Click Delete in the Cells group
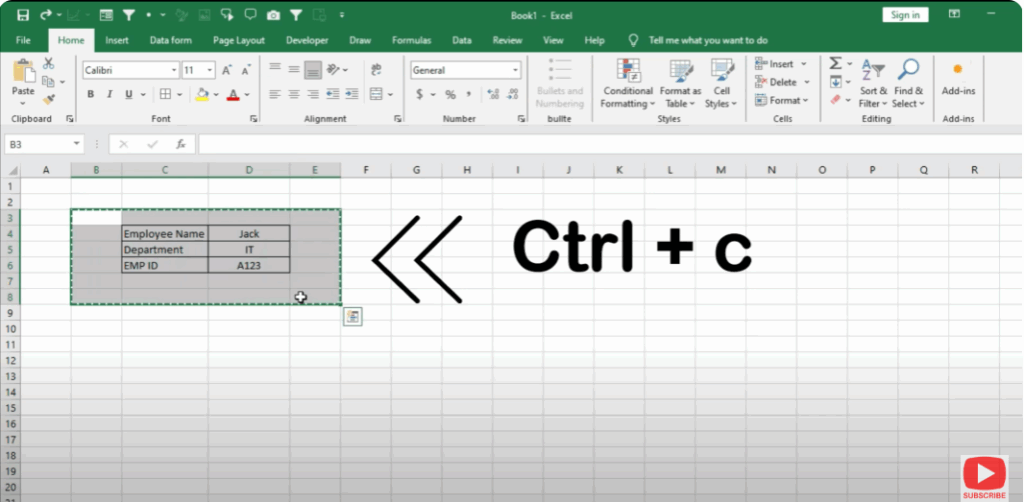This screenshot has height=502, width=1024. coord(782,82)
